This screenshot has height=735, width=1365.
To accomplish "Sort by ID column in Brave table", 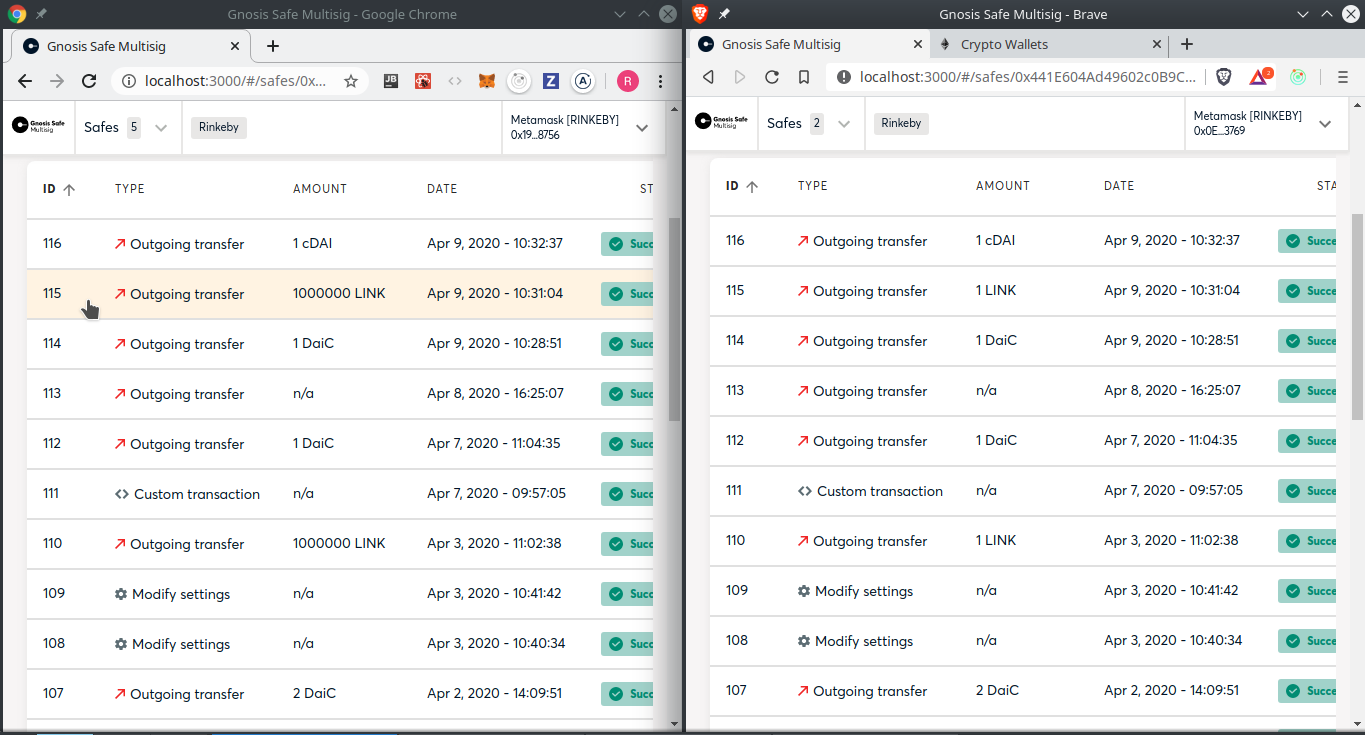I will click(742, 186).
